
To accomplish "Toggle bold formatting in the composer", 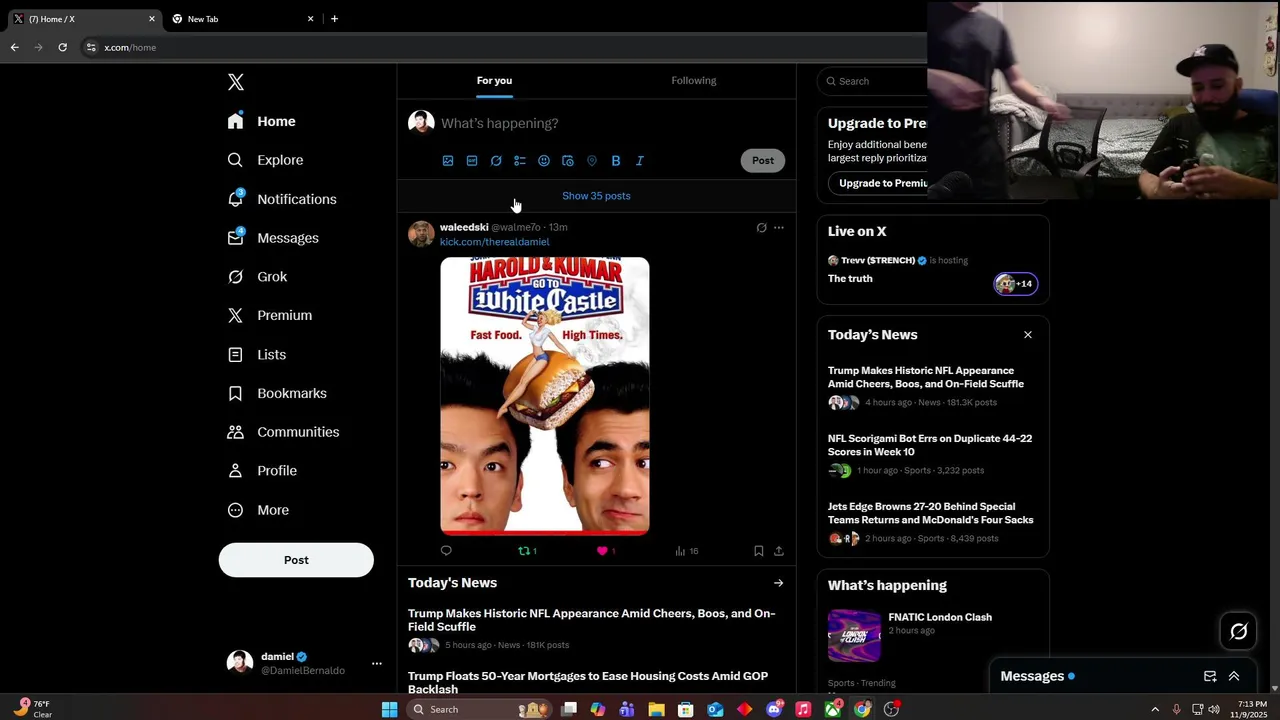I will [x=616, y=161].
